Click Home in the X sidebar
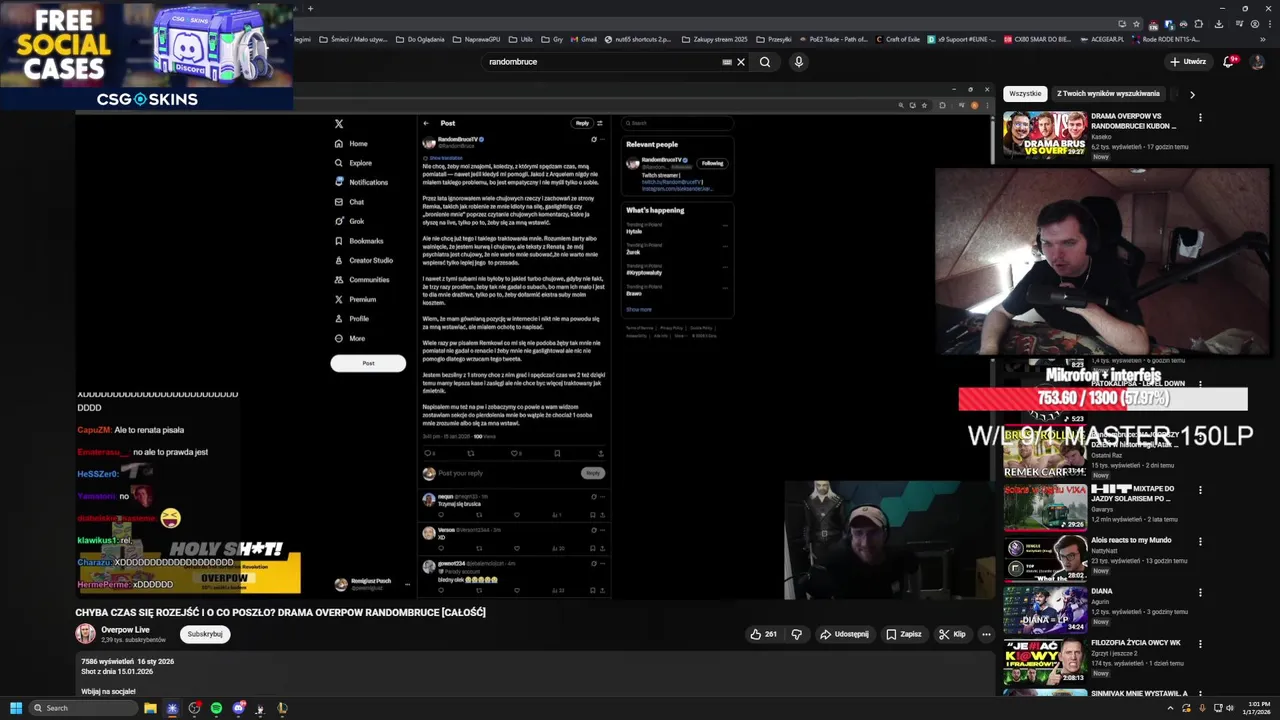This screenshot has width=1280, height=720. coord(352,144)
